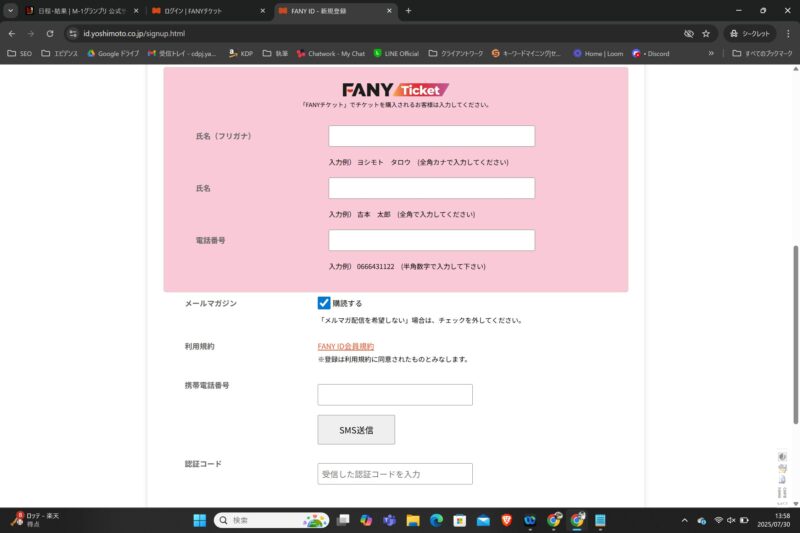Open Microsoft Store on taskbar
The image size is (800, 533).
[x=460, y=520]
